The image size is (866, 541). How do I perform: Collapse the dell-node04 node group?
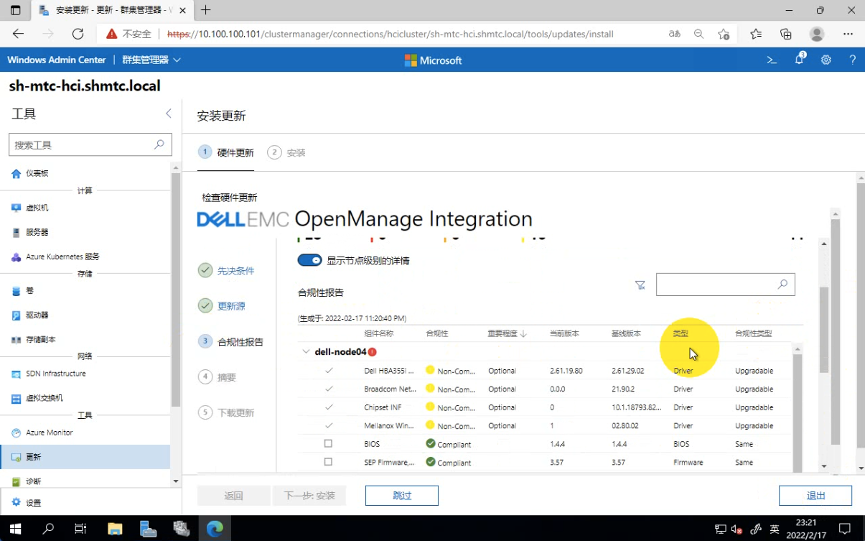click(306, 352)
